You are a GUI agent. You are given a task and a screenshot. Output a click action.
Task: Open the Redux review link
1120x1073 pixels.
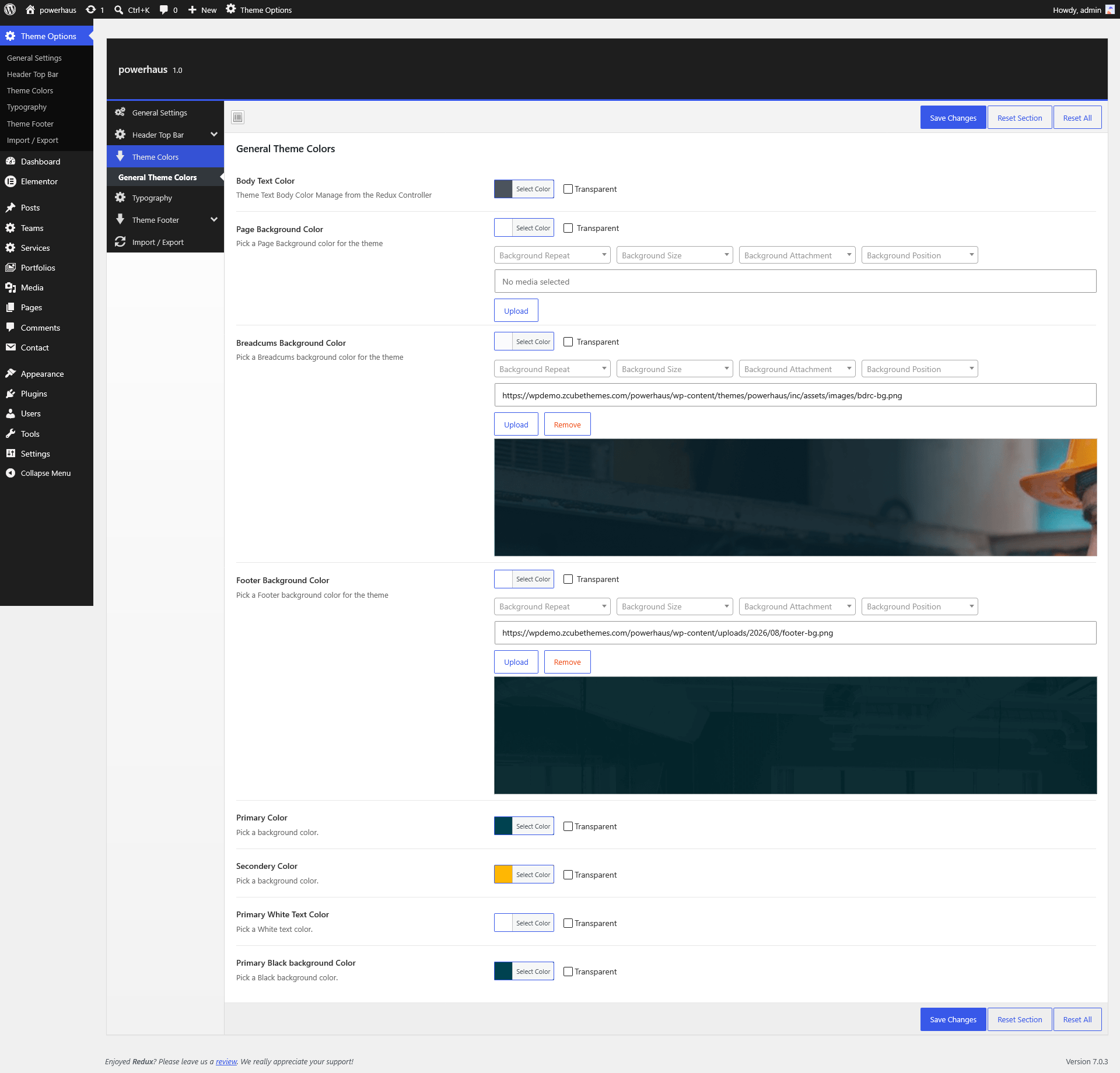click(x=226, y=1061)
